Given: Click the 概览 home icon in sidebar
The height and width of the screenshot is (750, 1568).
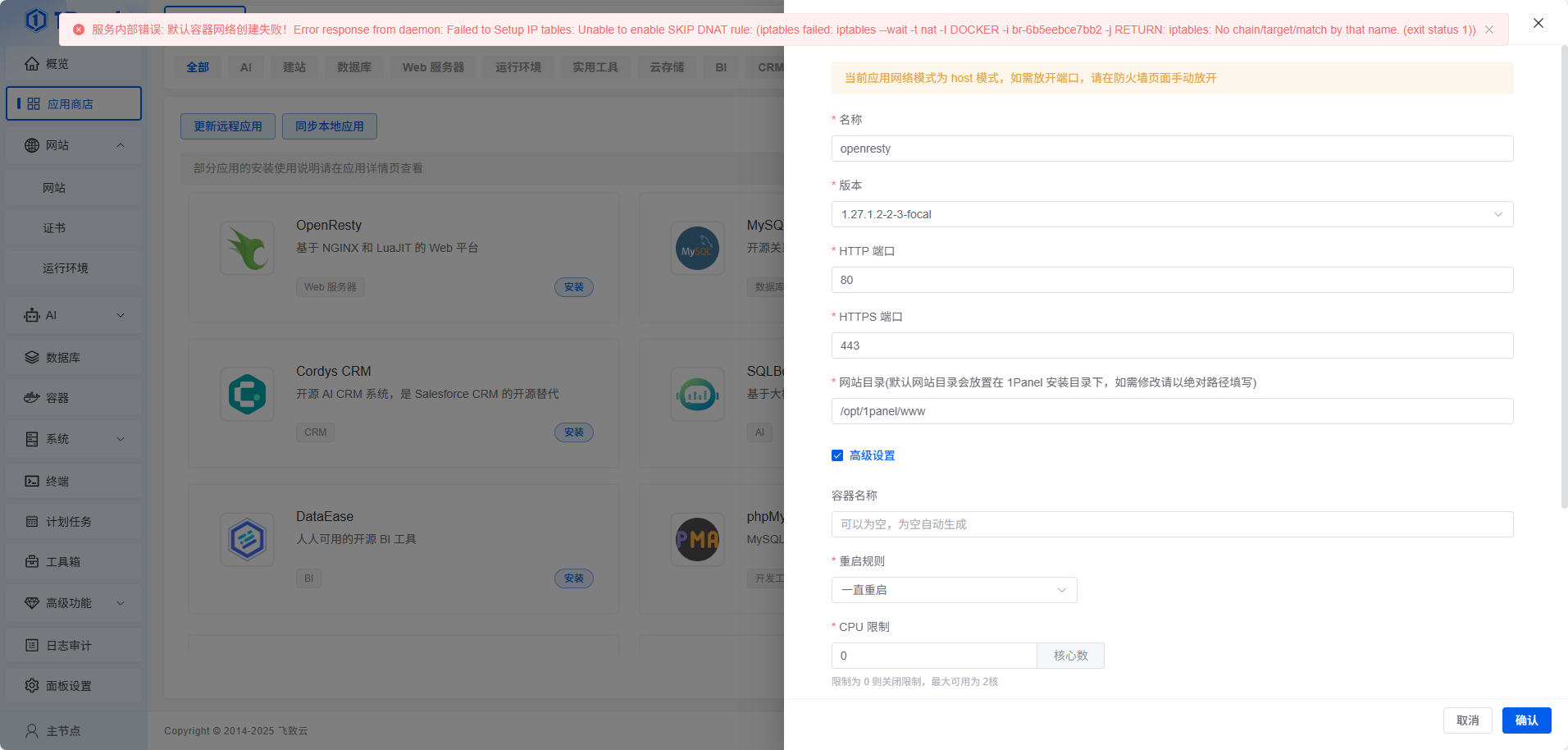Looking at the screenshot, I should 32,64.
